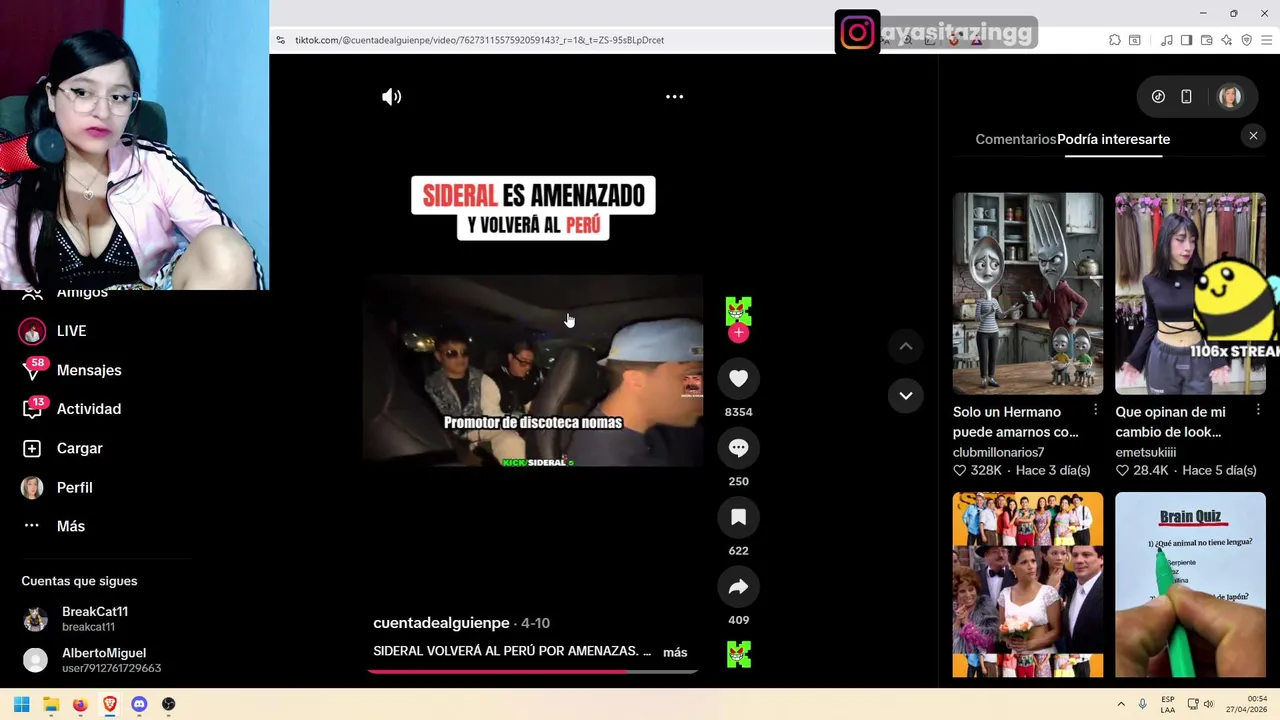This screenshot has height=720, width=1280.
Task: Open the emetsukiiii look change video
Action: tap(1190, 294)
